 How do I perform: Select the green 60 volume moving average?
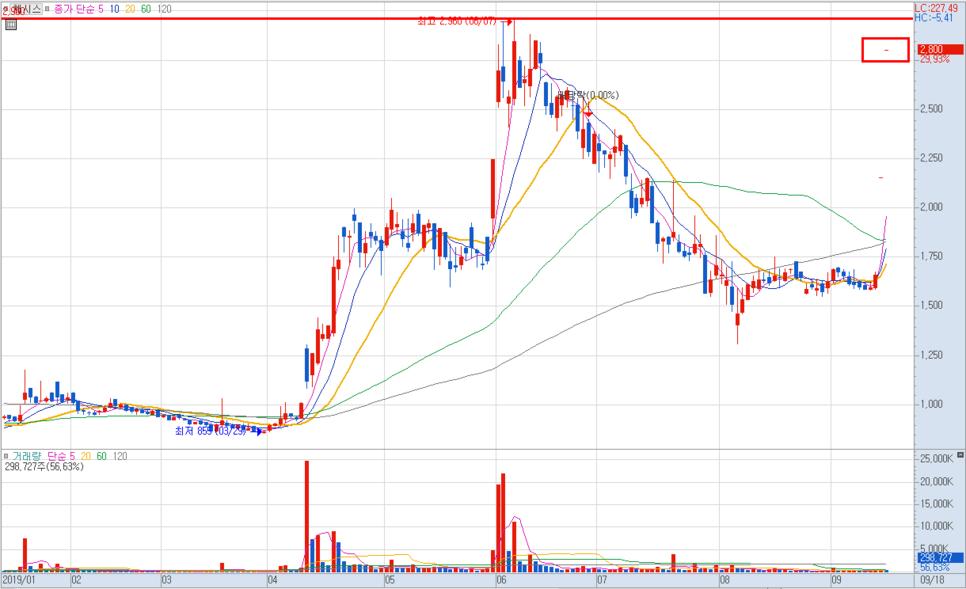click(x=102, y=456)
